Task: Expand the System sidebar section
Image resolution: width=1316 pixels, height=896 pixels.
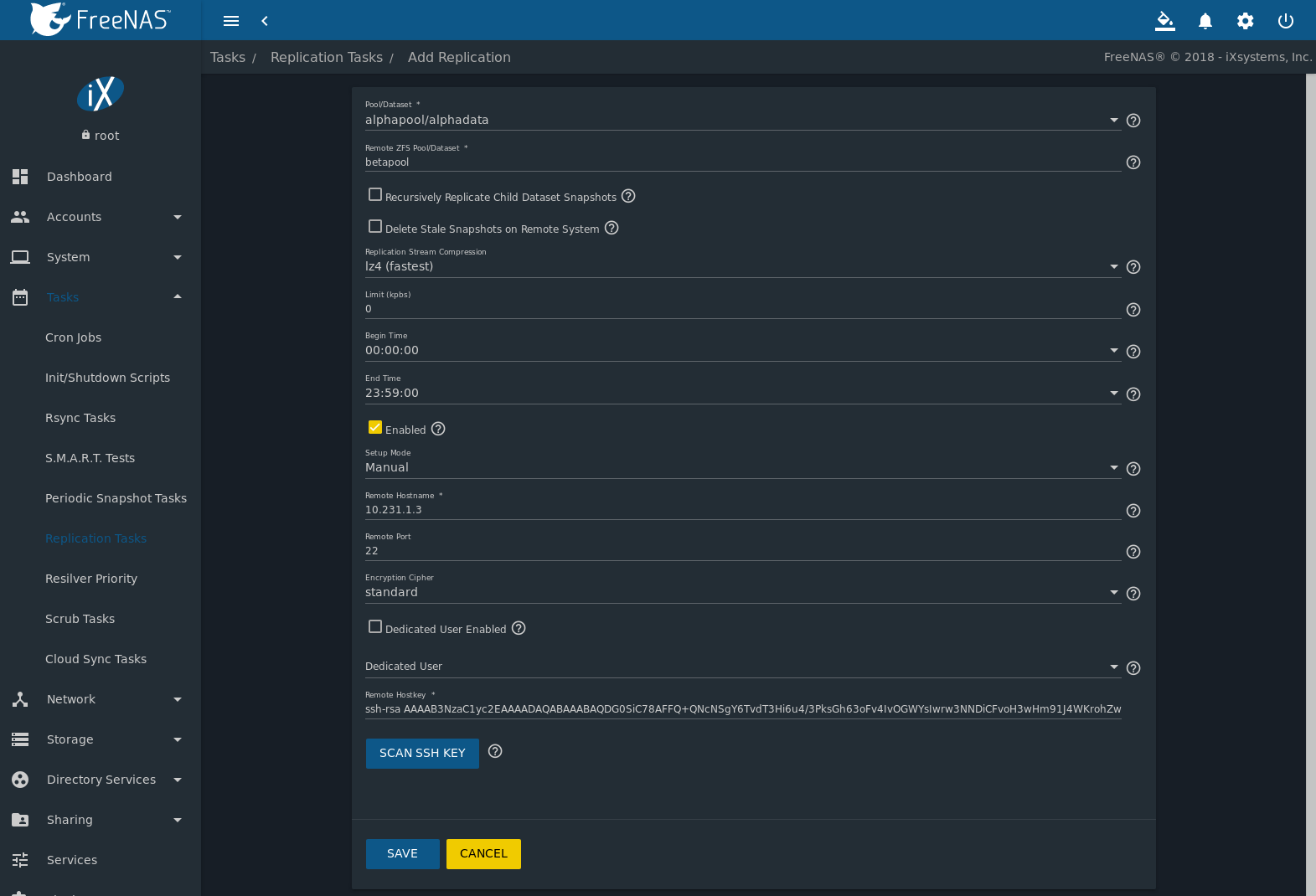Action: [x=101, y=257]
